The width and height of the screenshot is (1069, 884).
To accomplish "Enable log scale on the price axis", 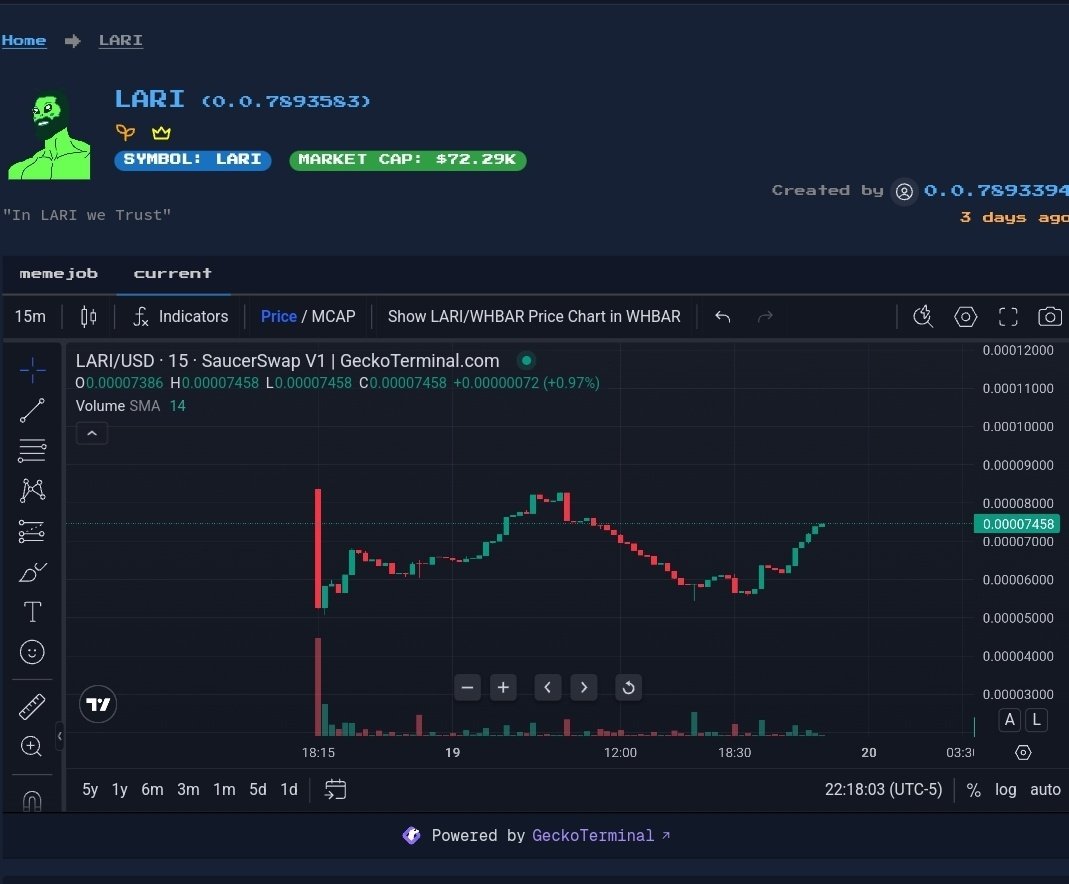I will point(1005,789).
